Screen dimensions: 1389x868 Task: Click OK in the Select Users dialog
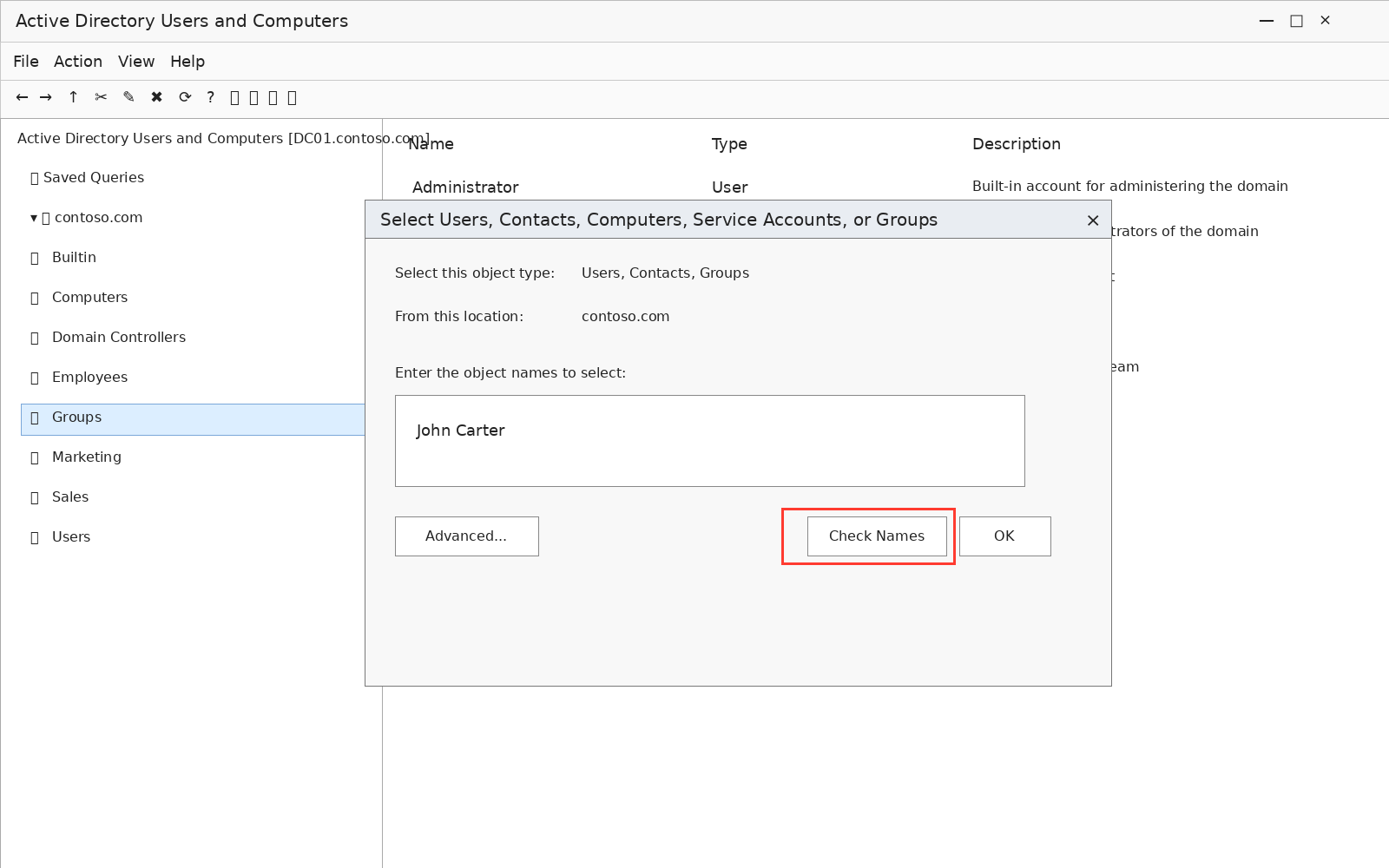1005,536
